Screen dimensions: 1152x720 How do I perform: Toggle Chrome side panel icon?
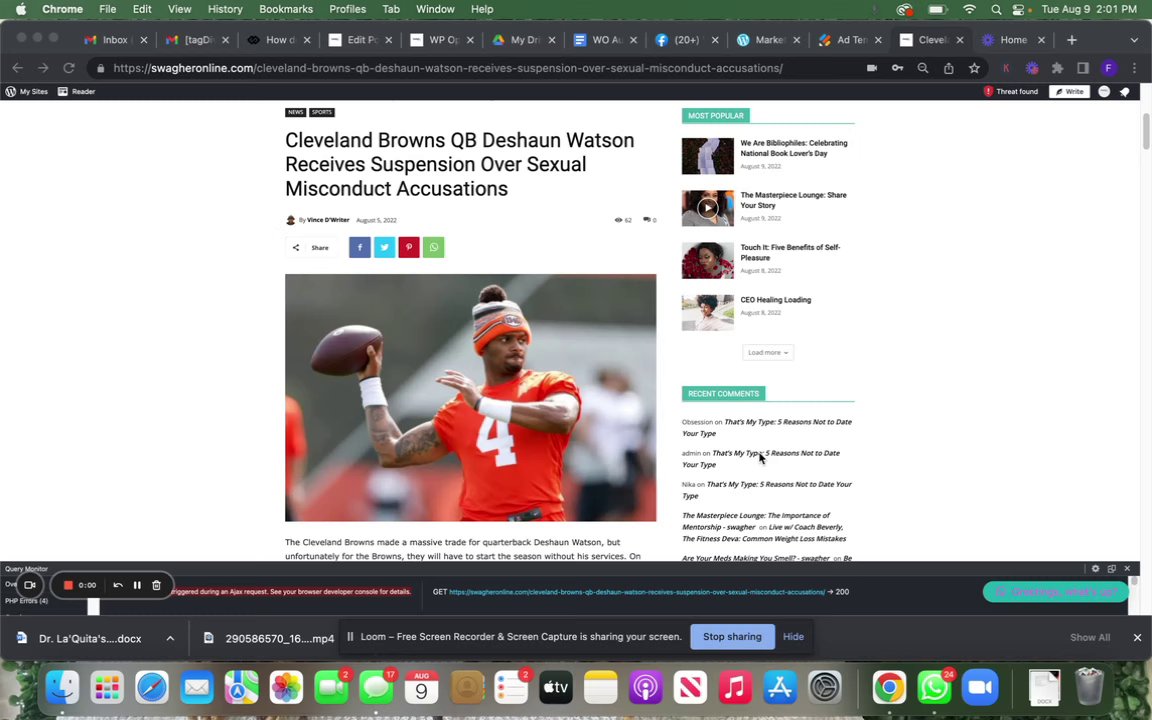click(1083, 68)
